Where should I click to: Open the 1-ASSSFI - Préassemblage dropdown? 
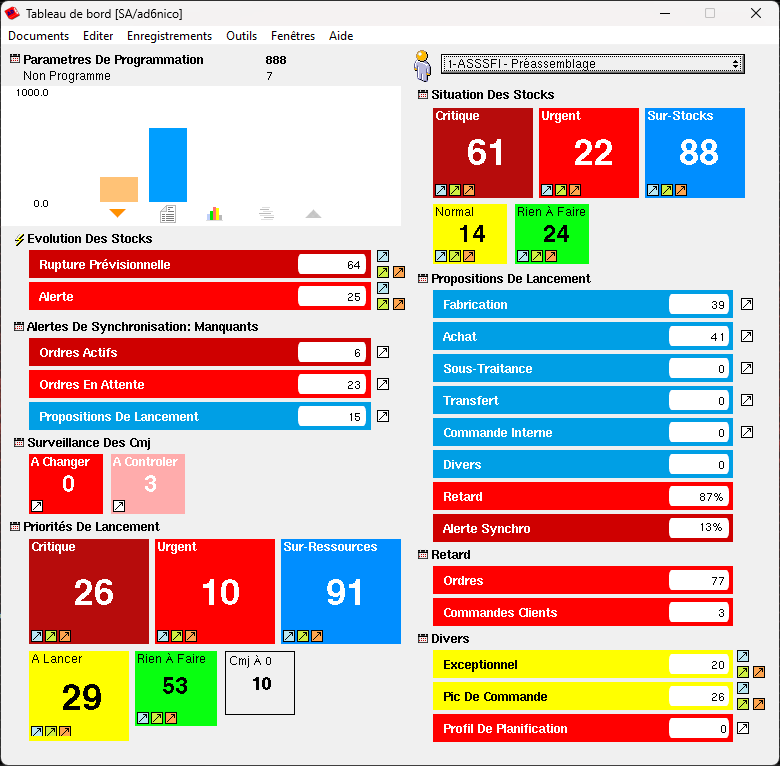(x=592, y=64)
